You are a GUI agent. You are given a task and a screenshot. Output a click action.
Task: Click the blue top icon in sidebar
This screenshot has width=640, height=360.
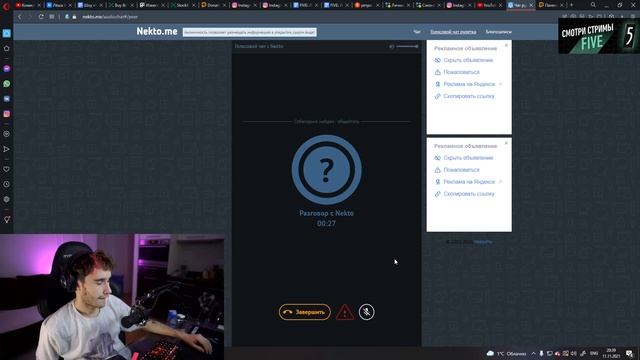pyautogui.click(x=7, y=33)
